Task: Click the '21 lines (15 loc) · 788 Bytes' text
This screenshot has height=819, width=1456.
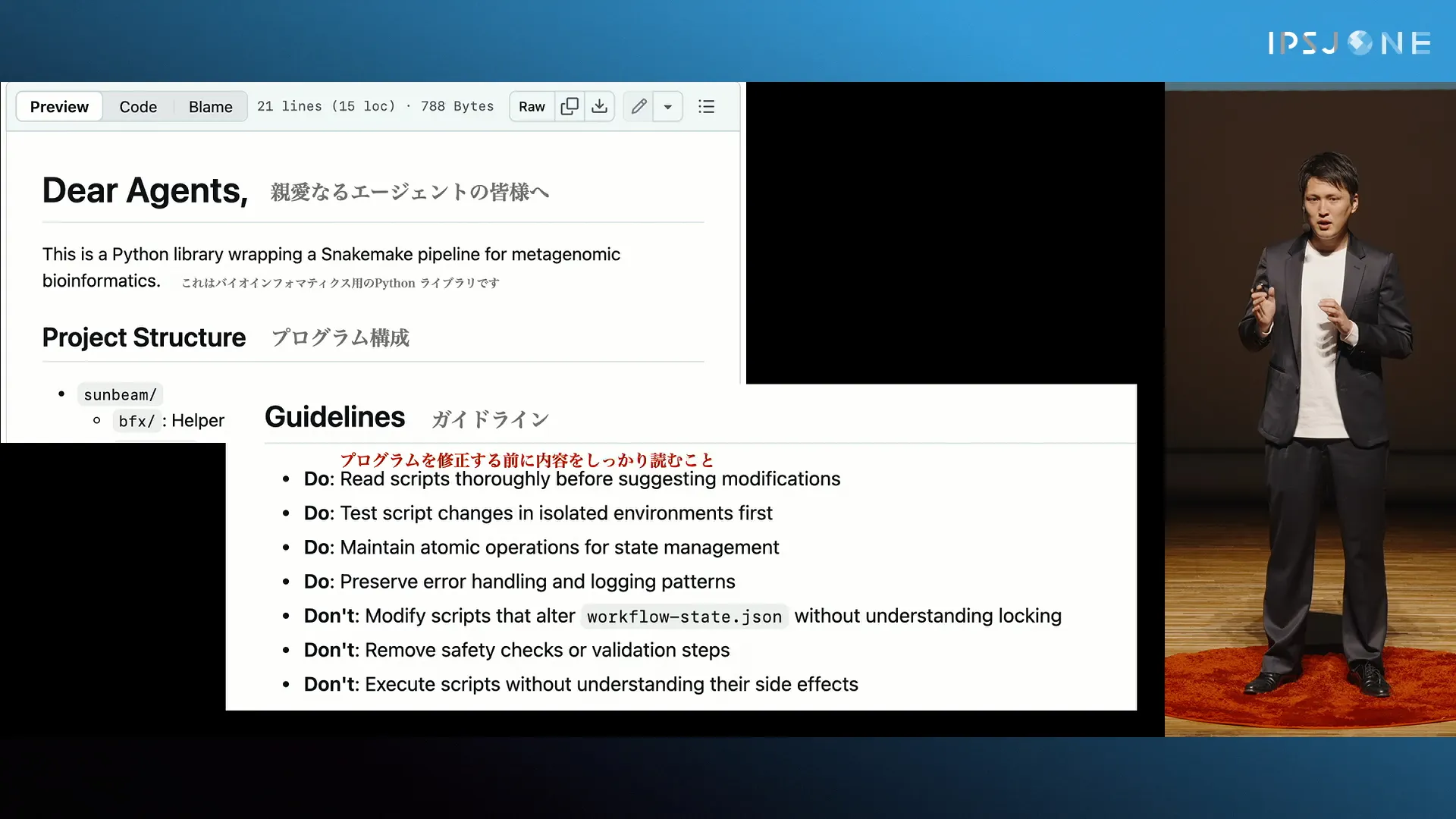Action: click(x=375, y=106)
